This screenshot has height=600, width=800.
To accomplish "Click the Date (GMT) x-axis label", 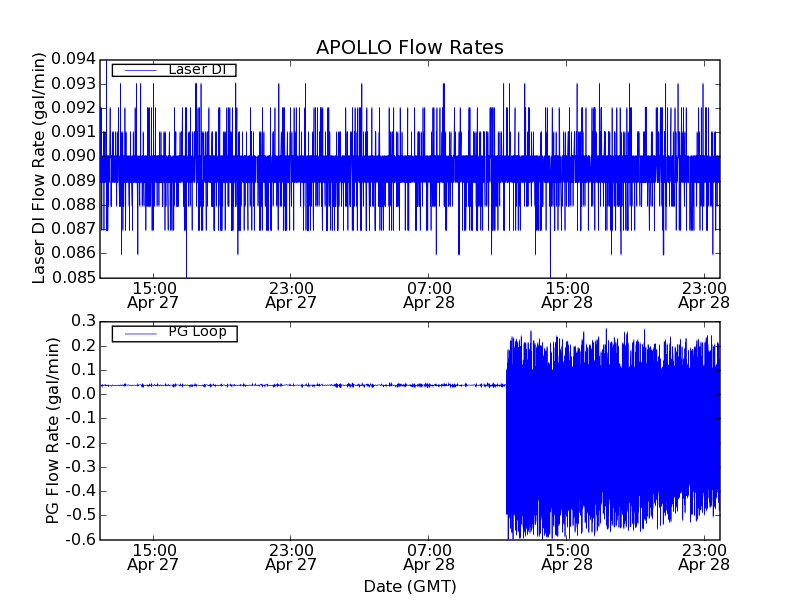I will tap(409, 586).
